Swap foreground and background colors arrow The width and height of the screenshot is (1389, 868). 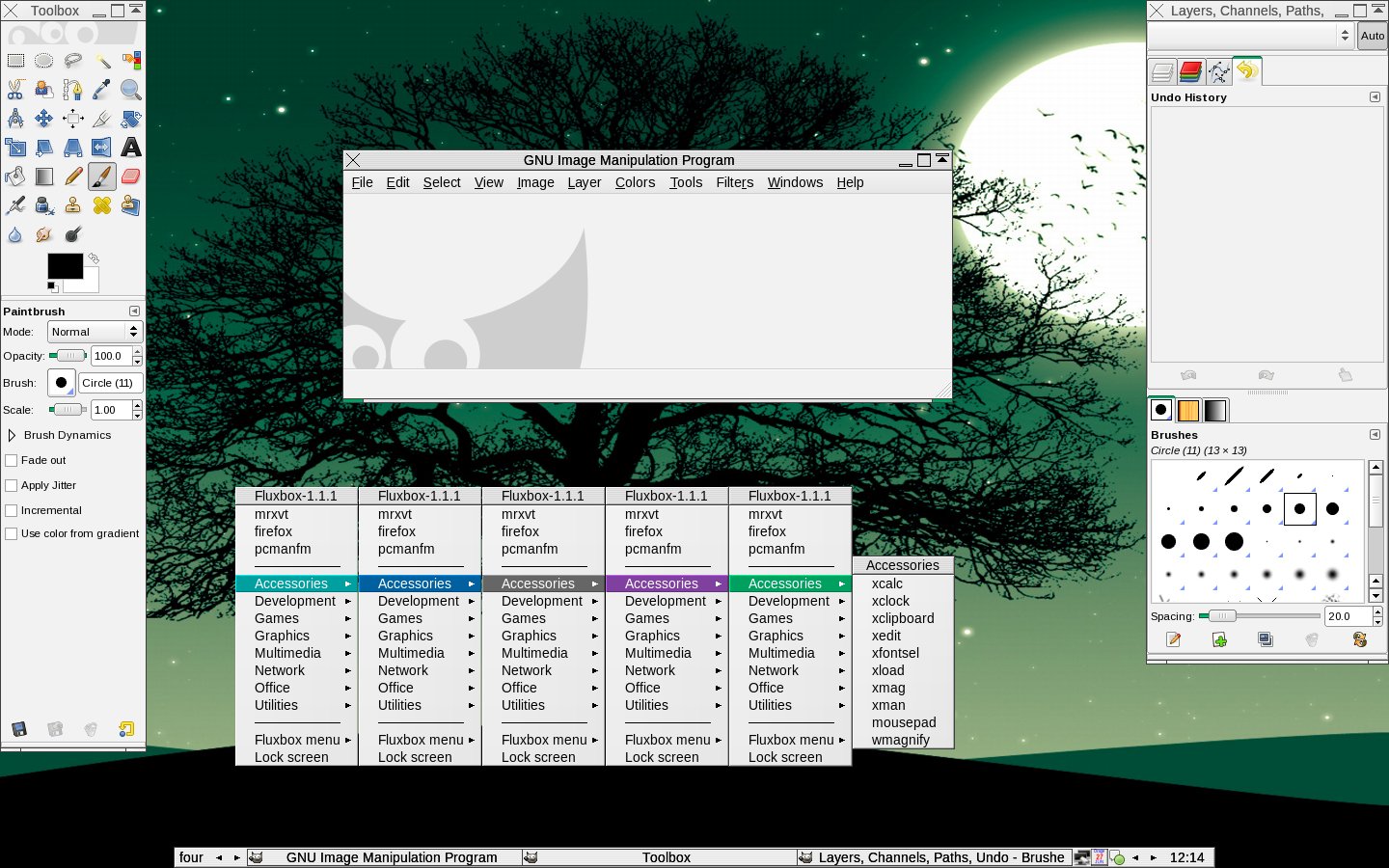pos(93,258)
